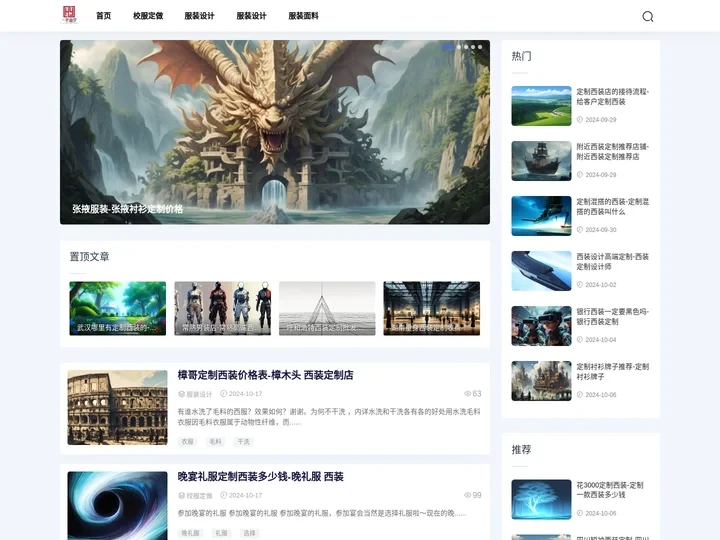Click the clock icon beside 2024-10-02

579,285
